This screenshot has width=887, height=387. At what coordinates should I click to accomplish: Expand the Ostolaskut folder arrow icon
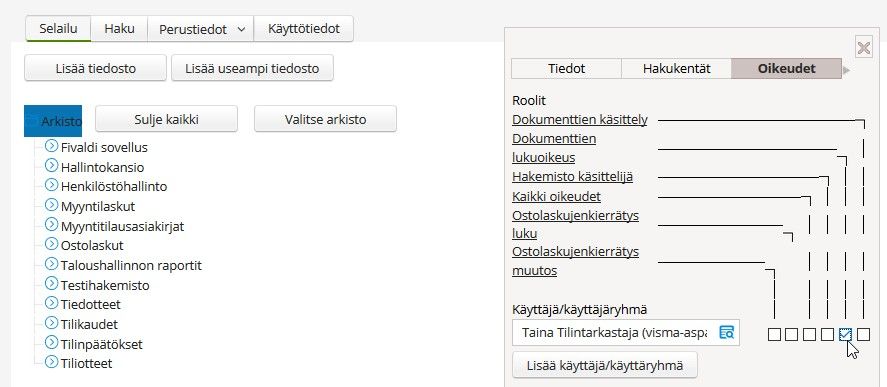[51, 244]
